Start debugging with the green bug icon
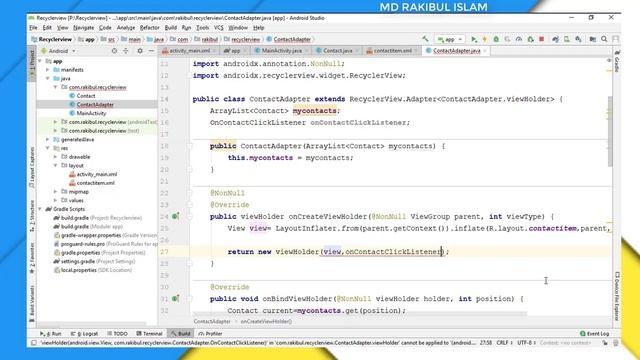This screenshot has height=360, width=640. tap(496, 39)
